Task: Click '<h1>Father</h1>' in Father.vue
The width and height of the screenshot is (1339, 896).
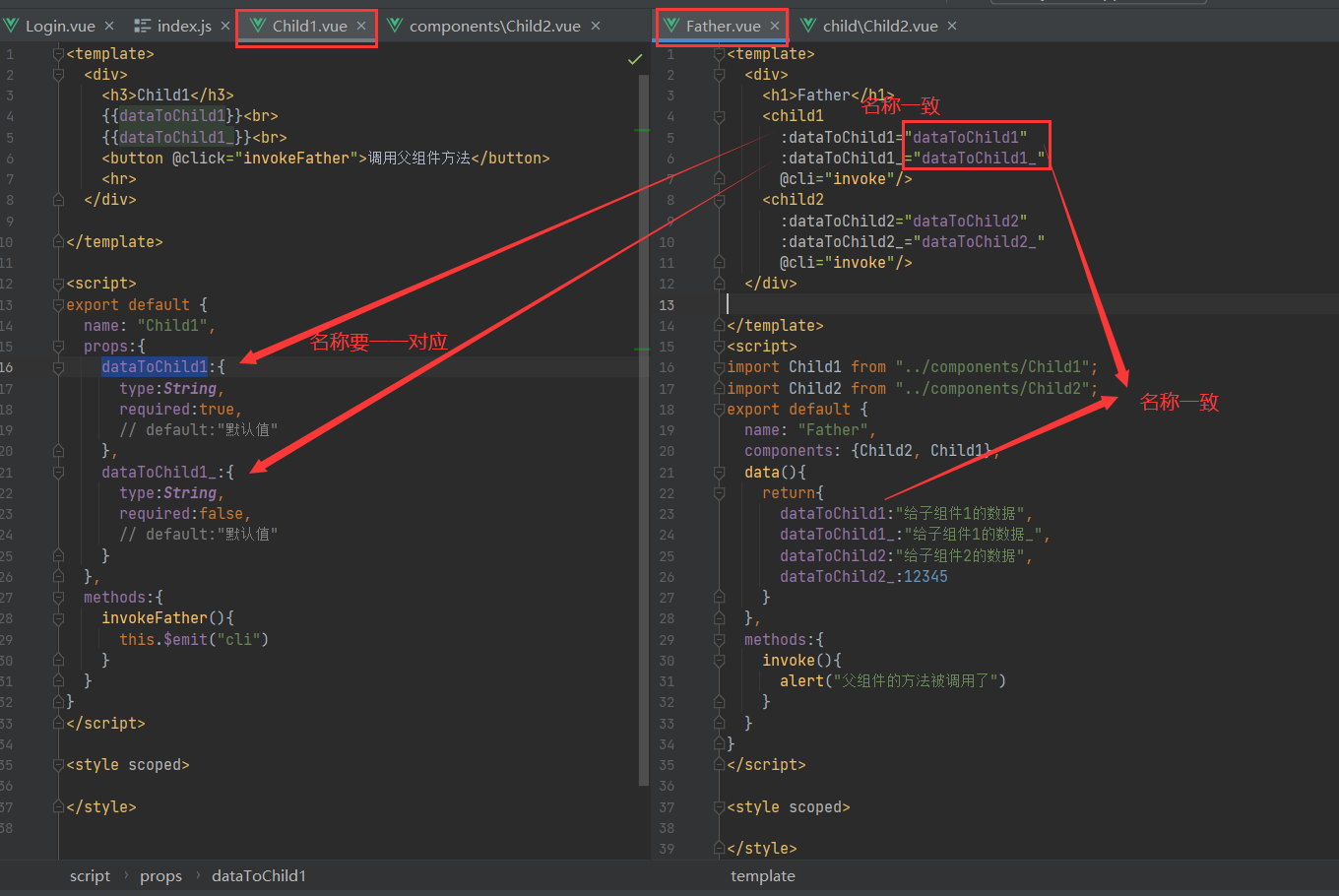Action: tap(829, 96)
